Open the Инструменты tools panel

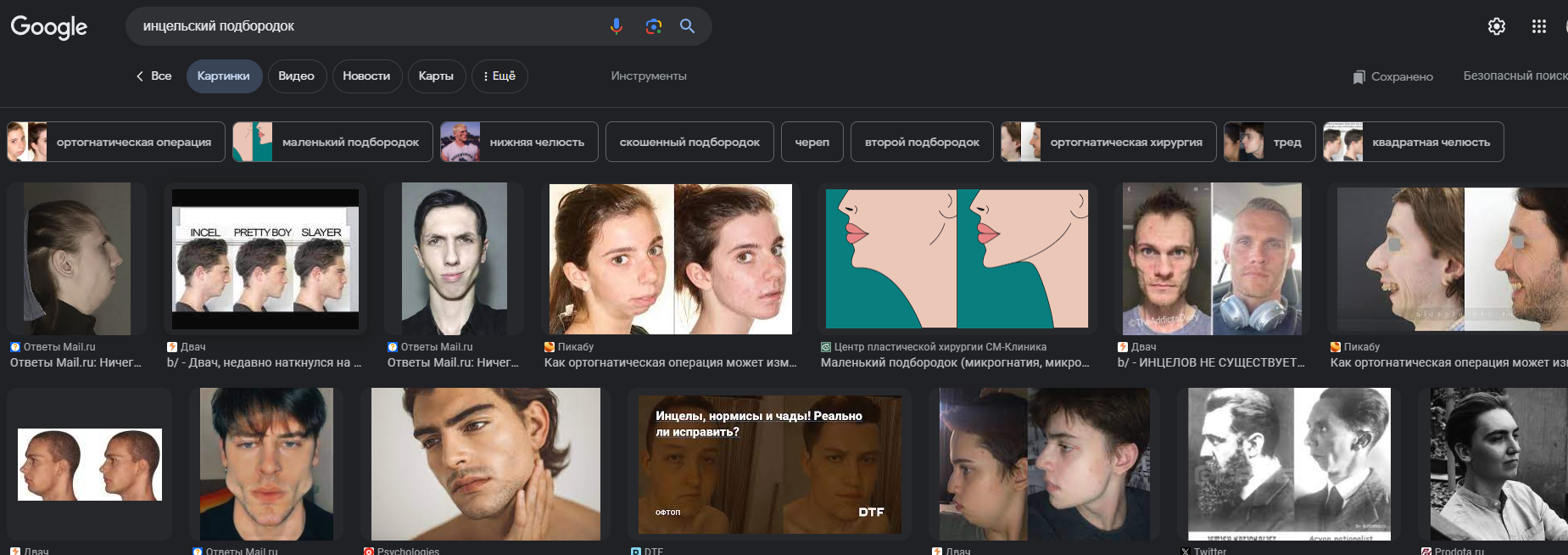(649, 76)
